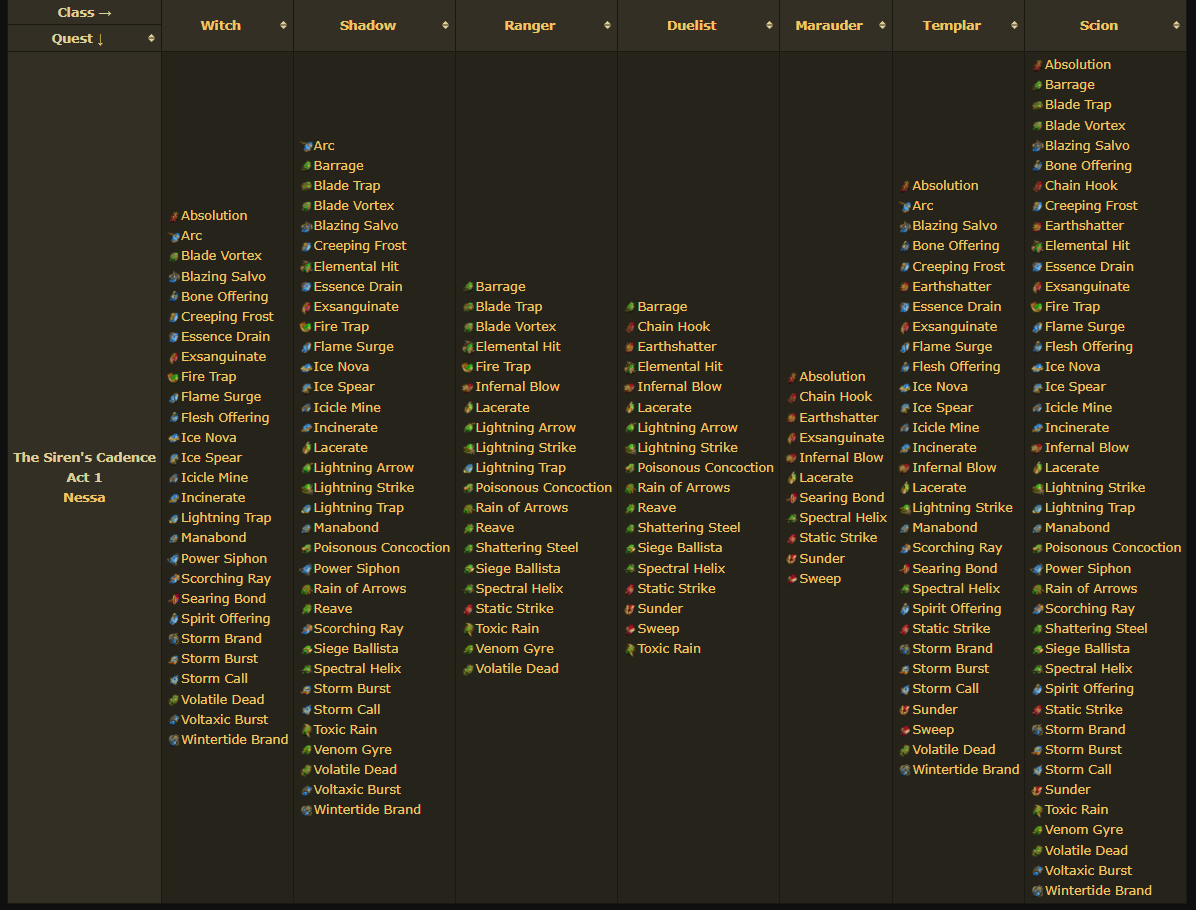This screenshot has width=1196, height=910.
Task: Click Storm Brand gem icon in Templar column
Action: coord(905,649)
